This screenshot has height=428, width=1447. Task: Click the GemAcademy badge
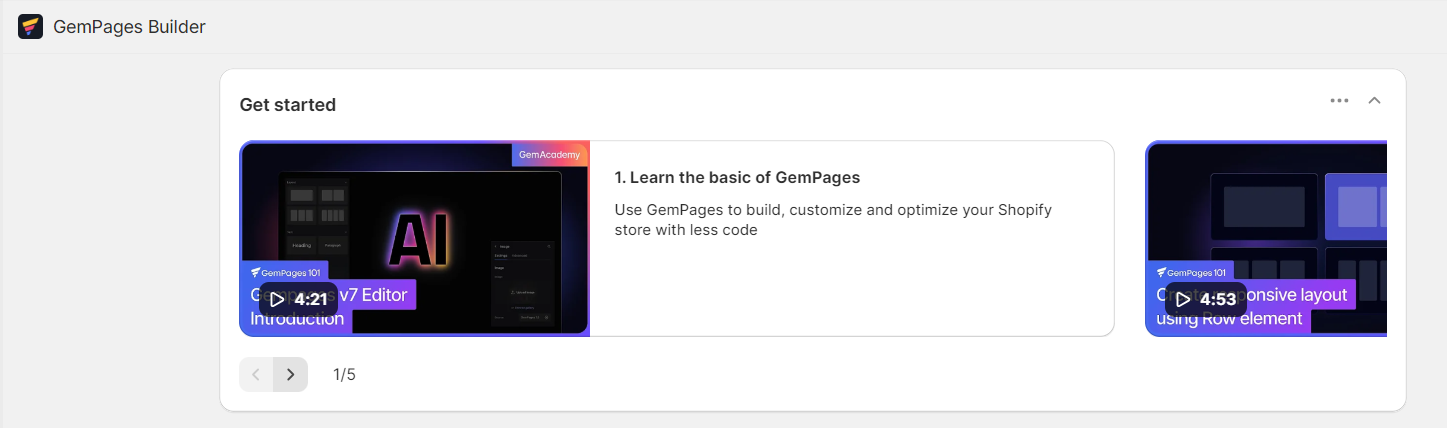point(549,155)
